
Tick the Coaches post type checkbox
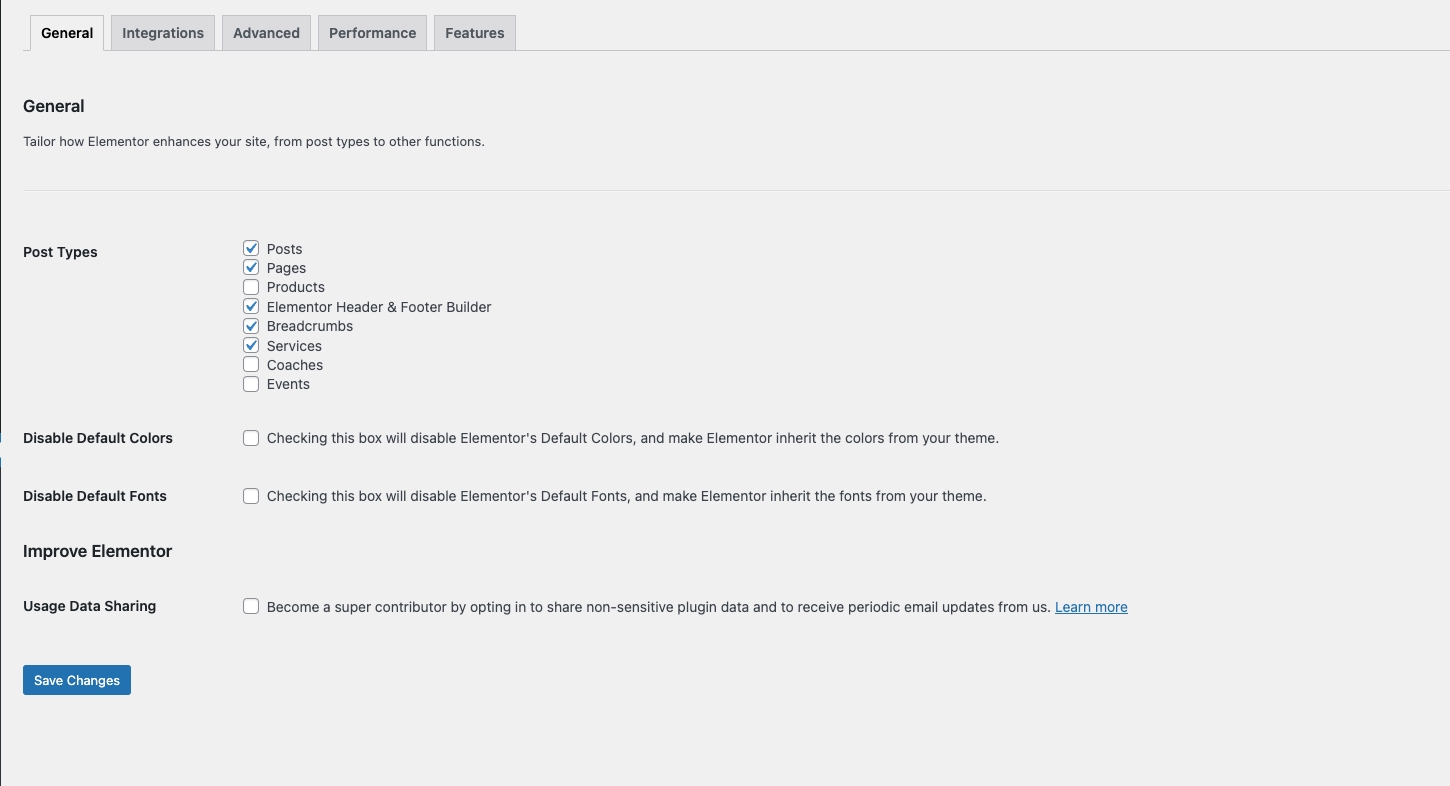pos(251,365)
